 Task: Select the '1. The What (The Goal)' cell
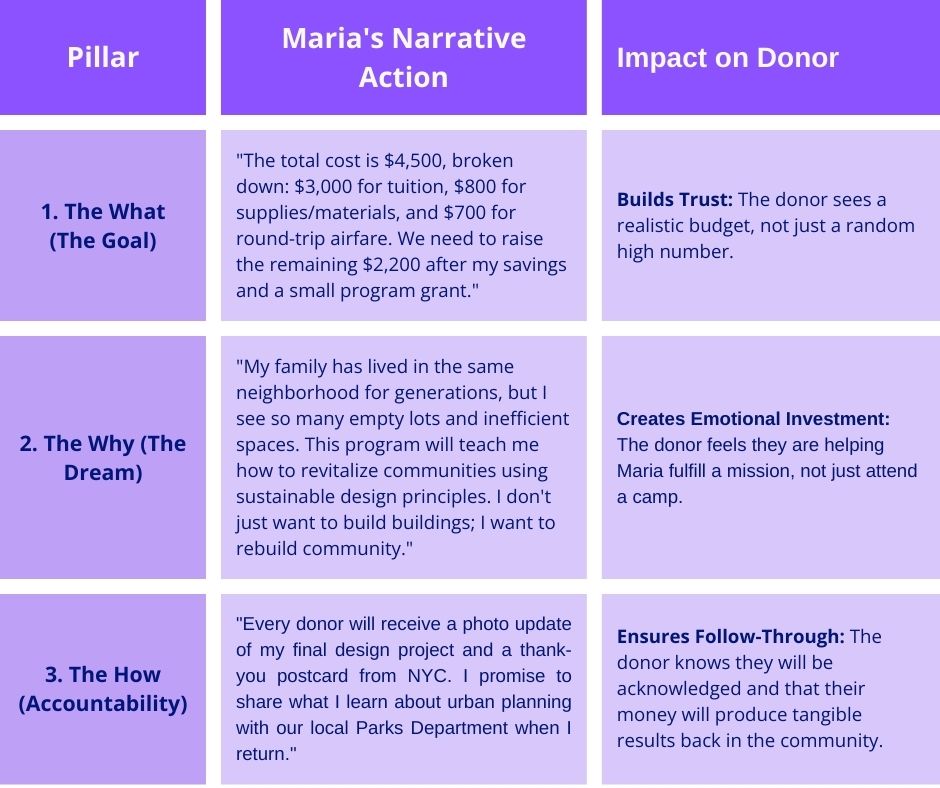click(103, 225)
